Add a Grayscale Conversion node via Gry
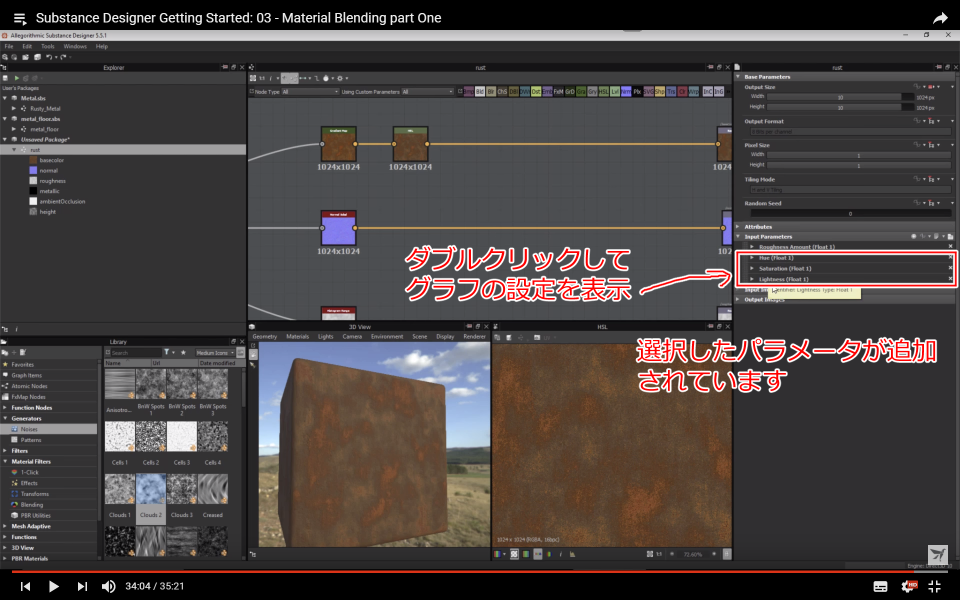 592,91
